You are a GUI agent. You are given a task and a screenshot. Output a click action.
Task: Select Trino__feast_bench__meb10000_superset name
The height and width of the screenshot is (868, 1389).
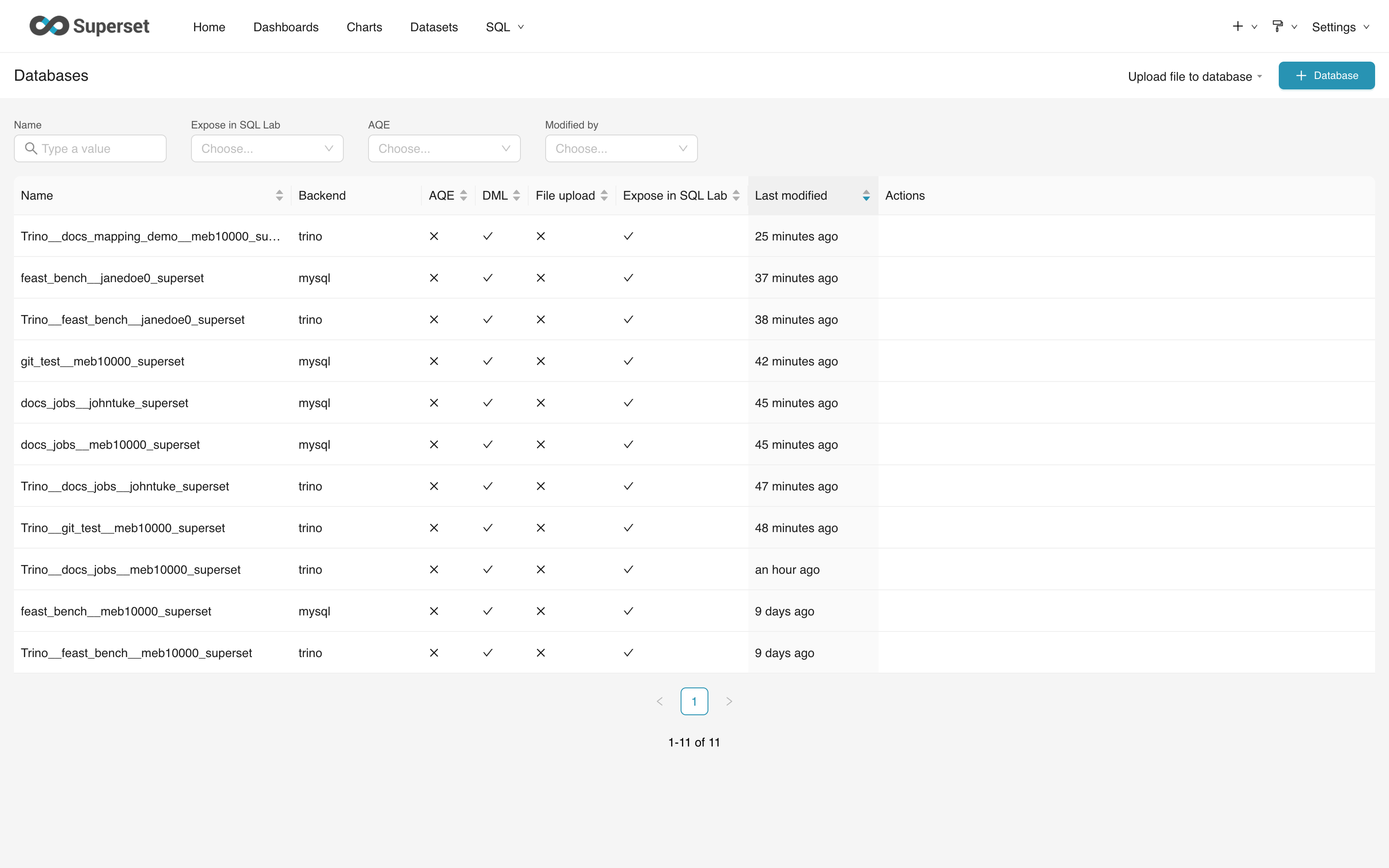click(136, 653)
